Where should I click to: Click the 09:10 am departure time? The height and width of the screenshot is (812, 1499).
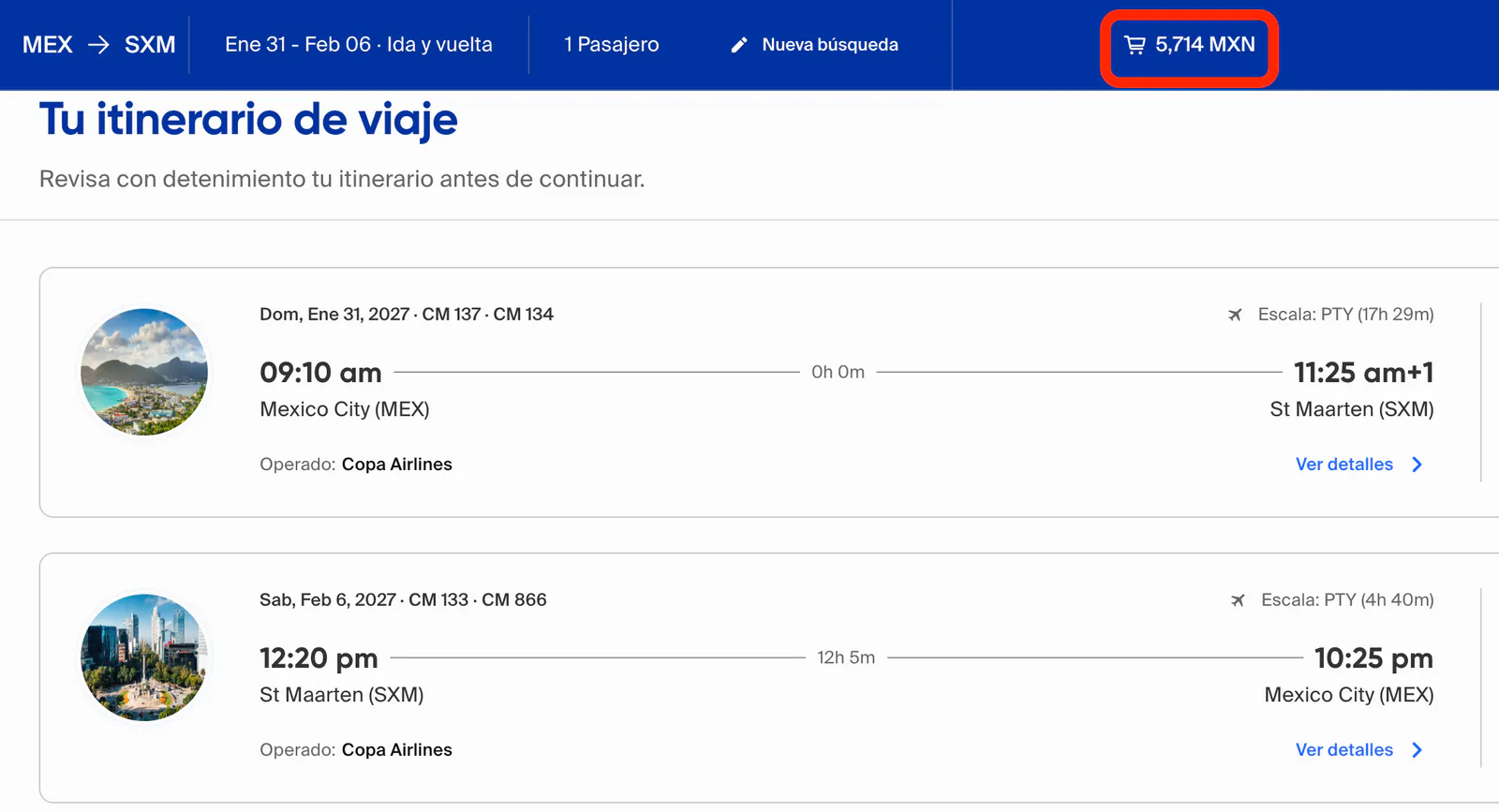[320, 373]
